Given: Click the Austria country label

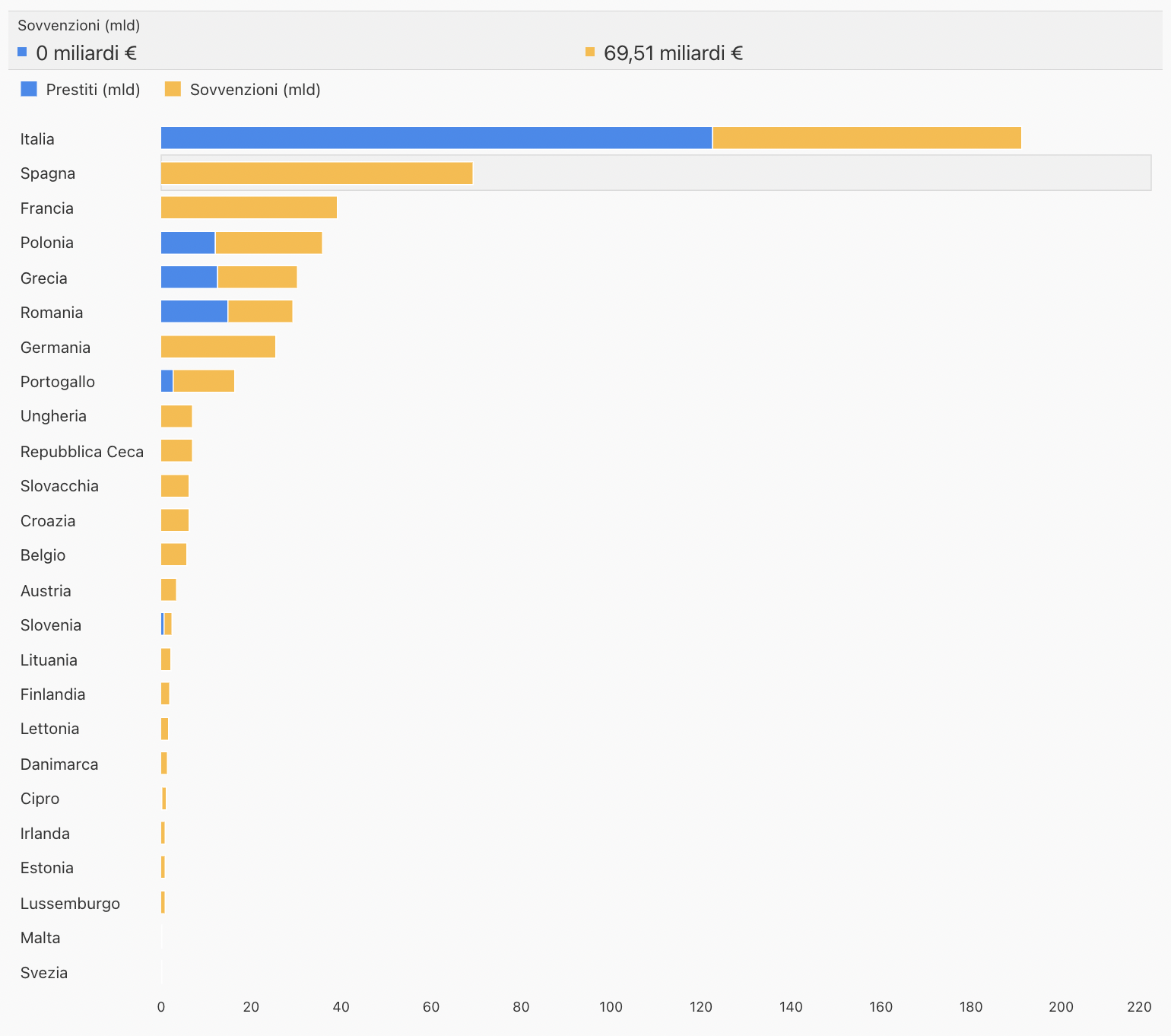Looking at the screenshot, I should click(x=46, y=591).
